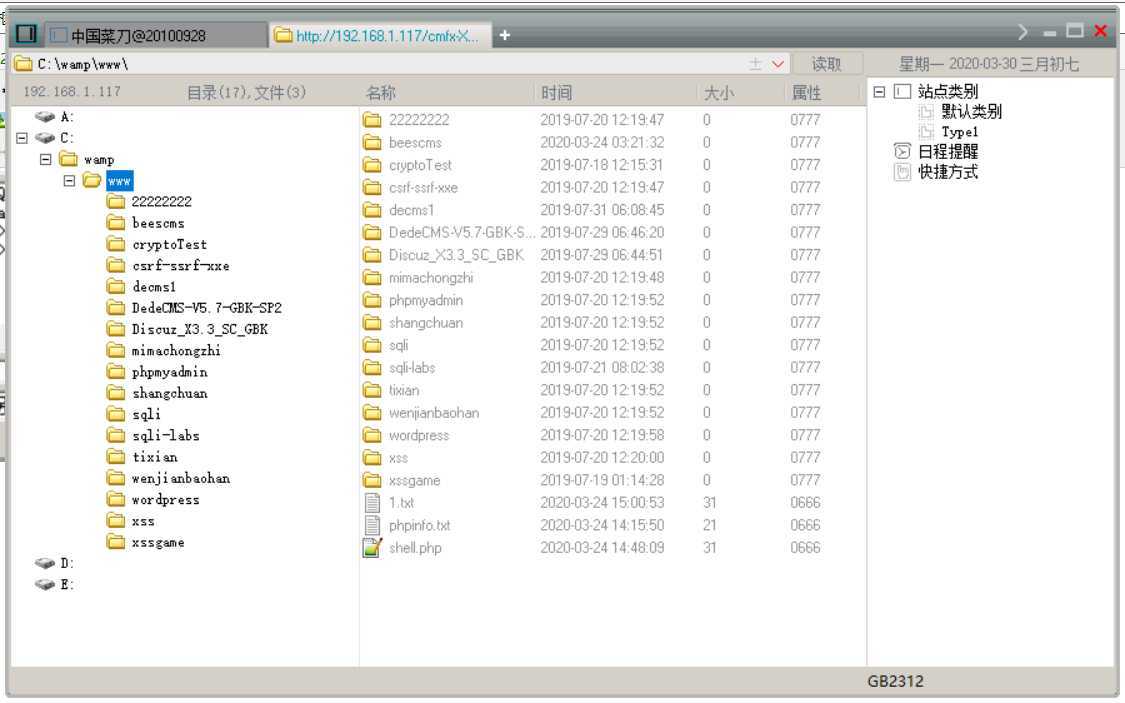Click the phpinfo.txt file icon
Image resolution: width=1125 pixels, height=703 pixels.
[372, 525]
